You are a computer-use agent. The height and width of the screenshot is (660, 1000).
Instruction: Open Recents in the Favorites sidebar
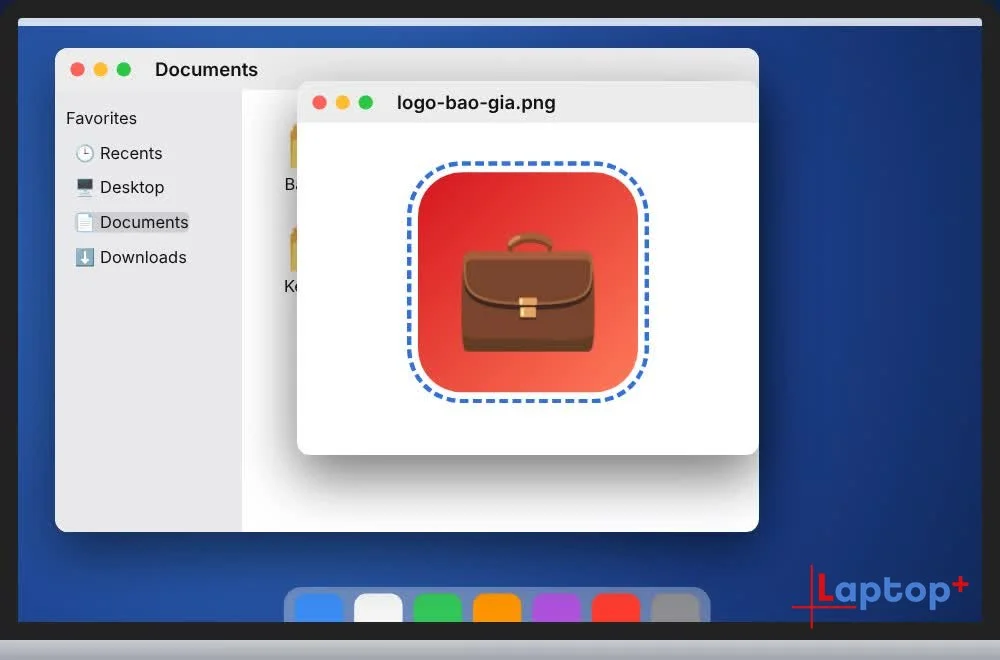(119, 153)
